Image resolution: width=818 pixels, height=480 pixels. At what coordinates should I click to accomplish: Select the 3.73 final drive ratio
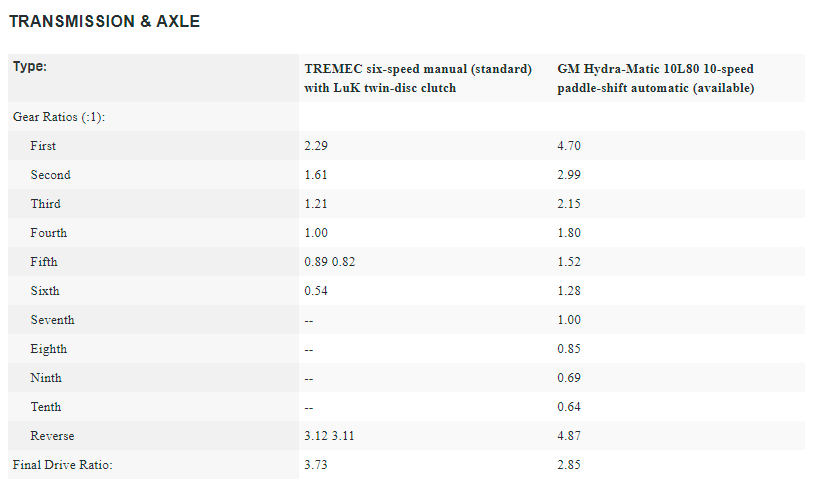(x=317, y=465)
